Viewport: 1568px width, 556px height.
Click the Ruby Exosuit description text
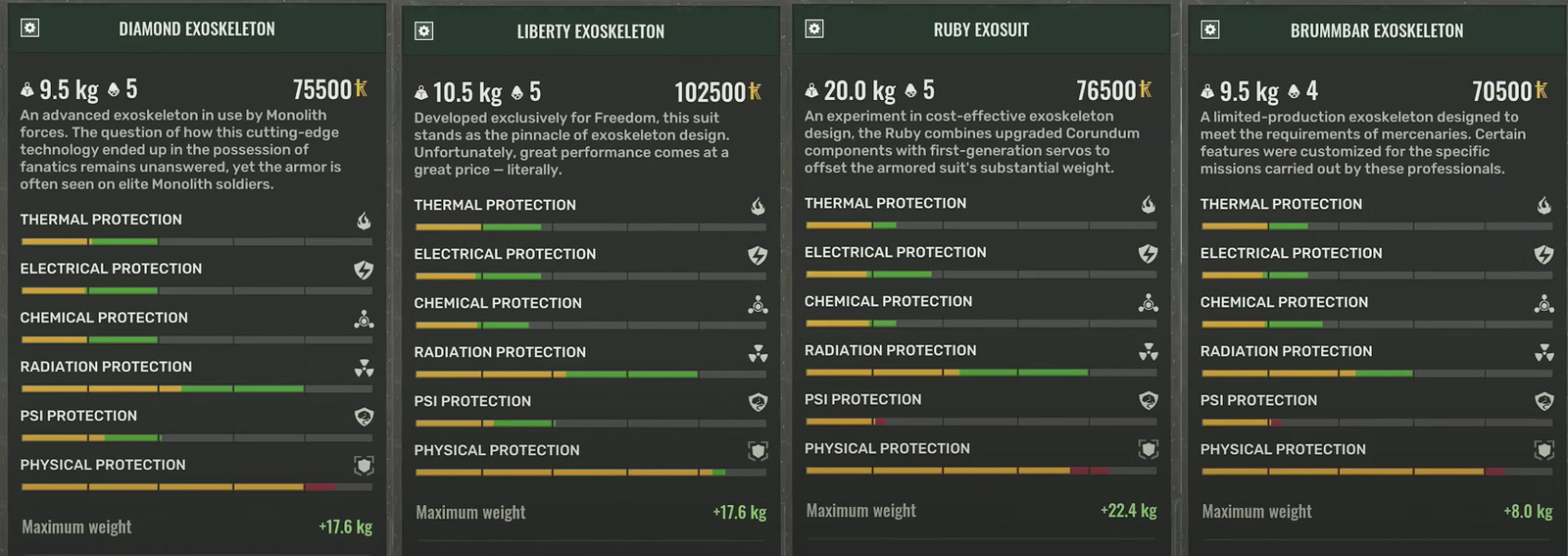pos(972,142)
